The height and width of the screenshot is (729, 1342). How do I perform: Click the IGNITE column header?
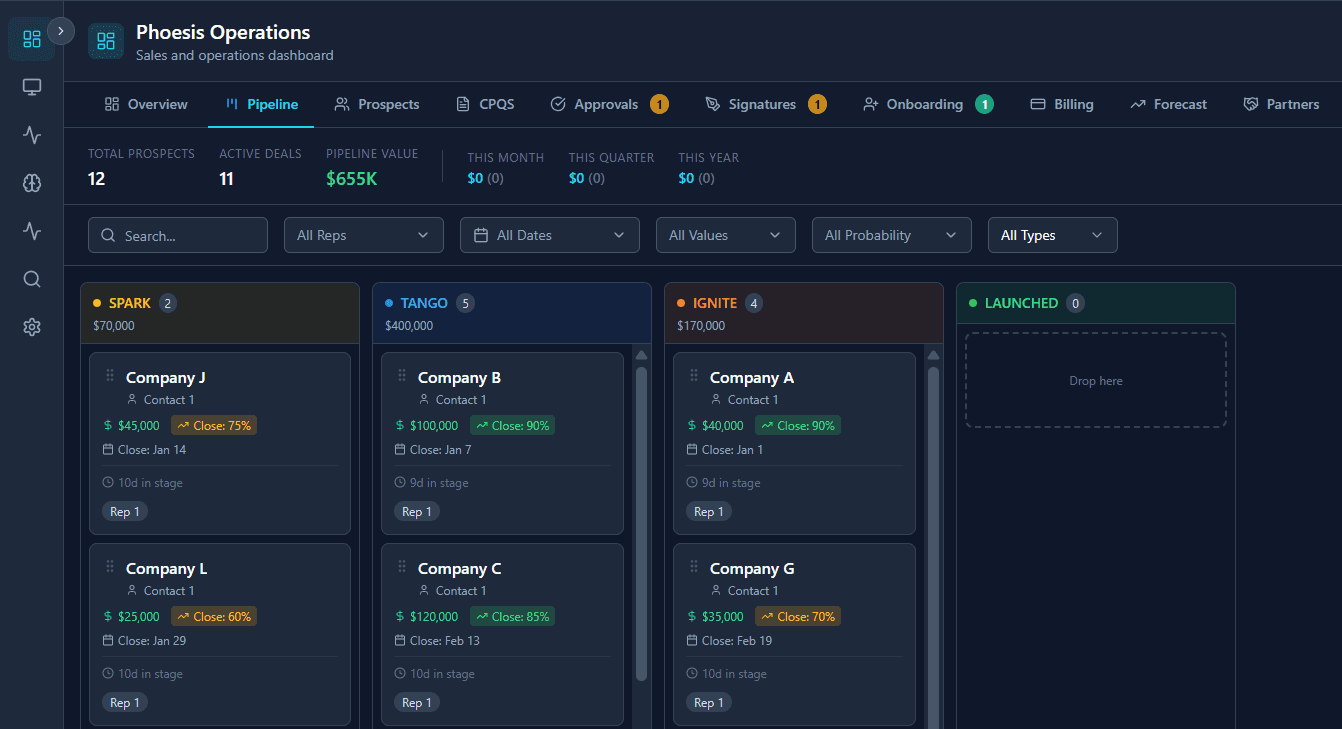(804, 313)
